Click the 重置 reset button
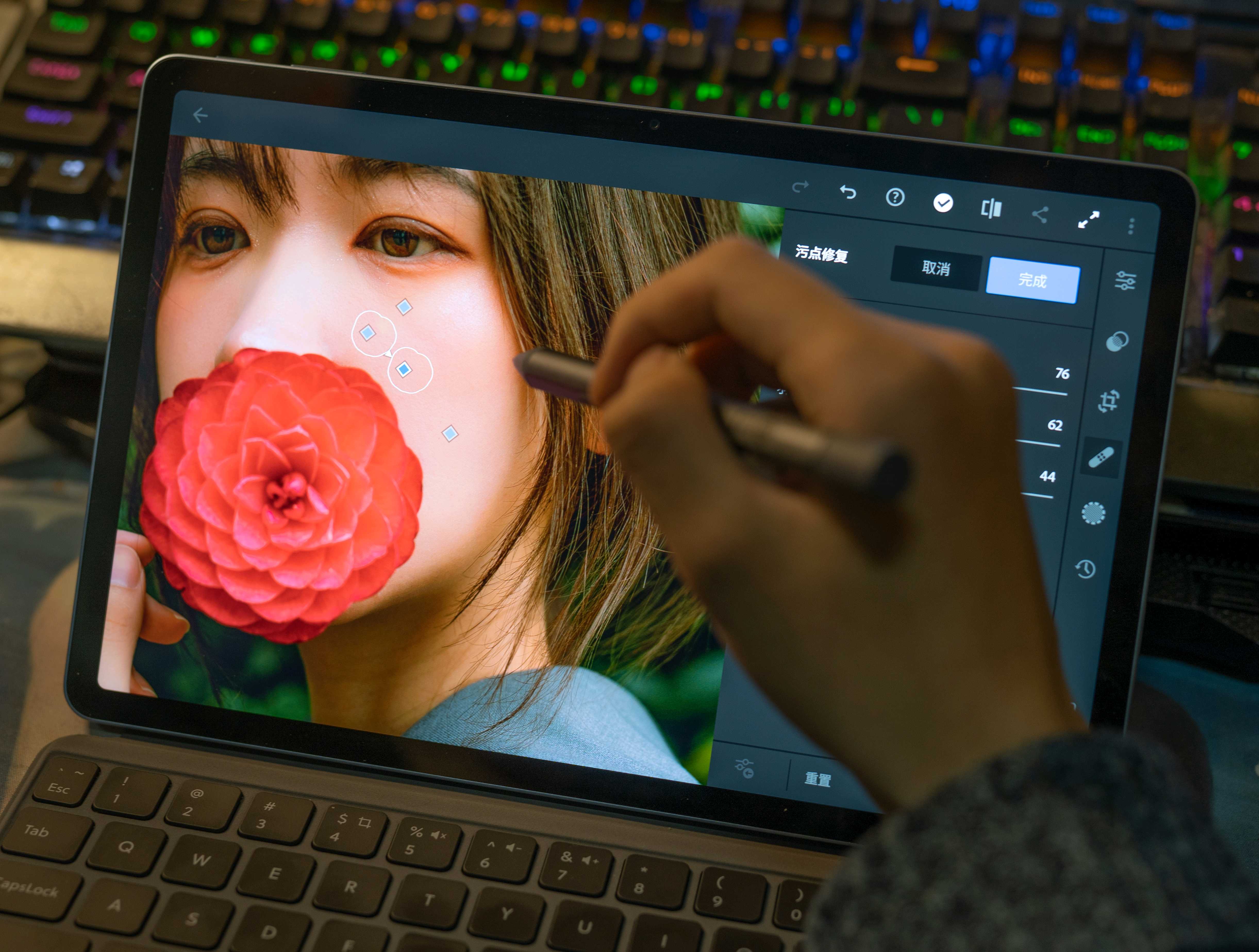1259x952 pixels. point(818,779)
